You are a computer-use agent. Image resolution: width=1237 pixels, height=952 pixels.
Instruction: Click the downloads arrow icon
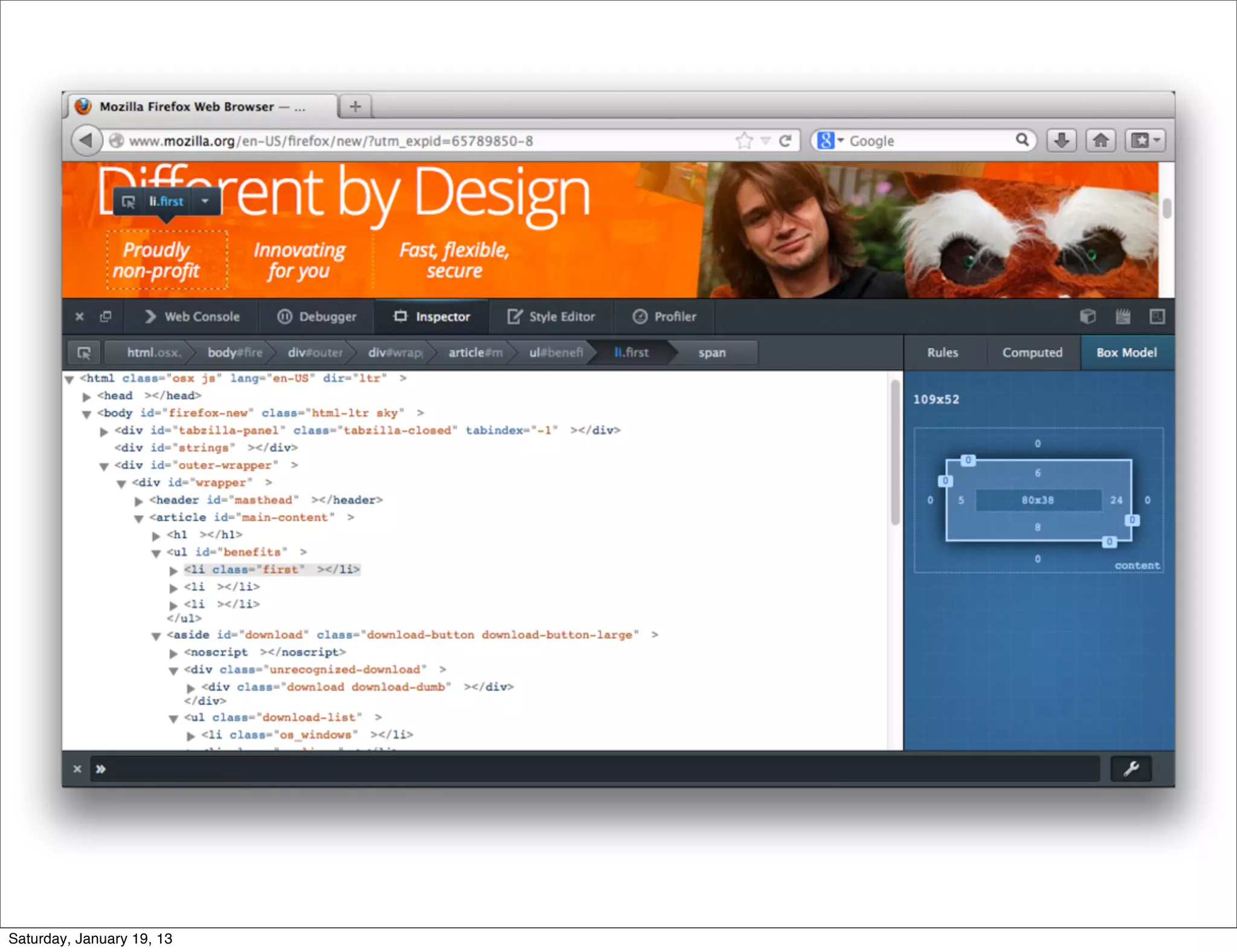(x=1061, y=141)
